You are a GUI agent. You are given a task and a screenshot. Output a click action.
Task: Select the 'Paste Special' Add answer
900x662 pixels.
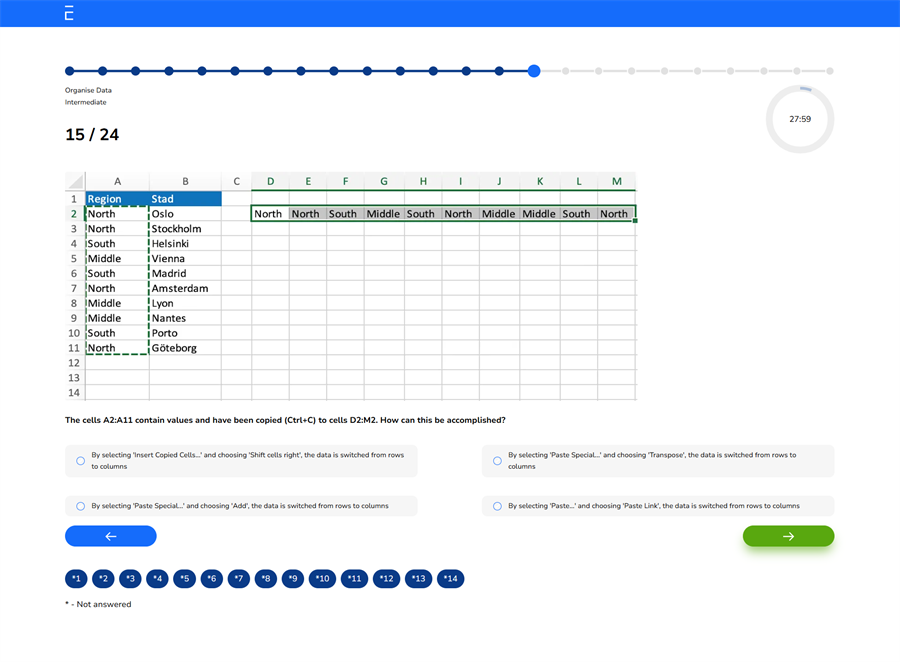point(81,506)
